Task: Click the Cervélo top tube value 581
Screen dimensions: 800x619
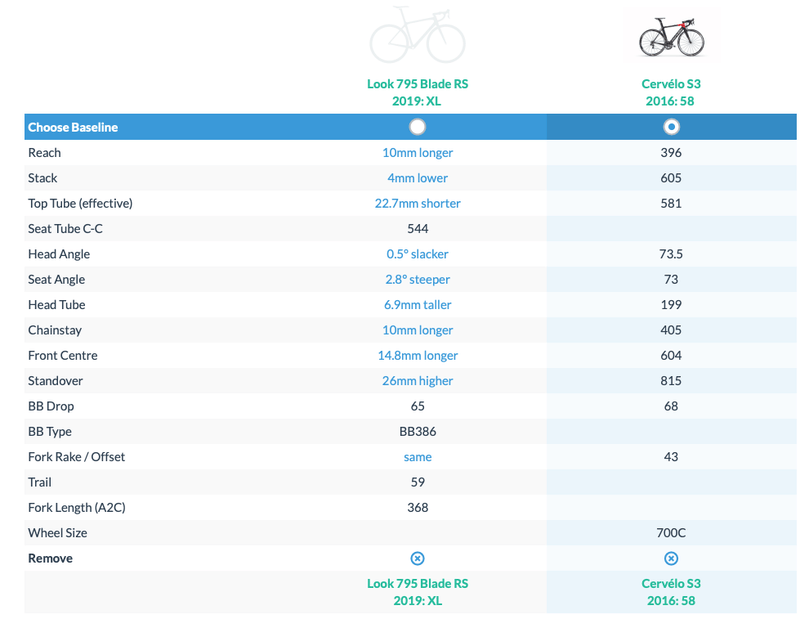Action: (671, 203)
